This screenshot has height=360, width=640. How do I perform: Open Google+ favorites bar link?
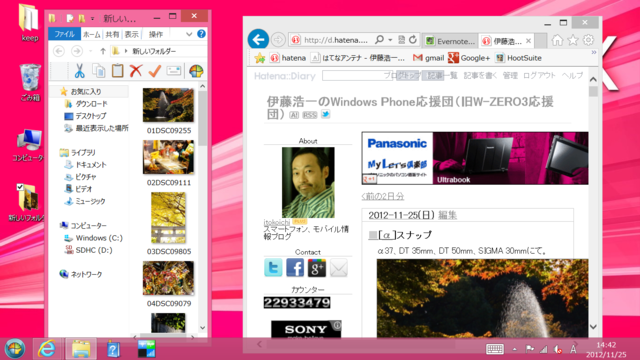469,58
